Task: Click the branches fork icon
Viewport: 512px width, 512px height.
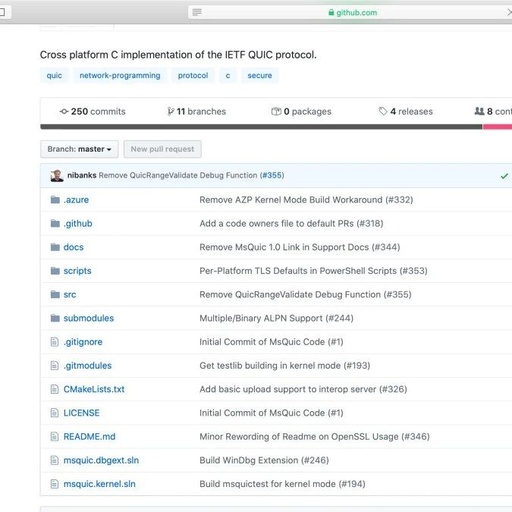Action: 171,111
